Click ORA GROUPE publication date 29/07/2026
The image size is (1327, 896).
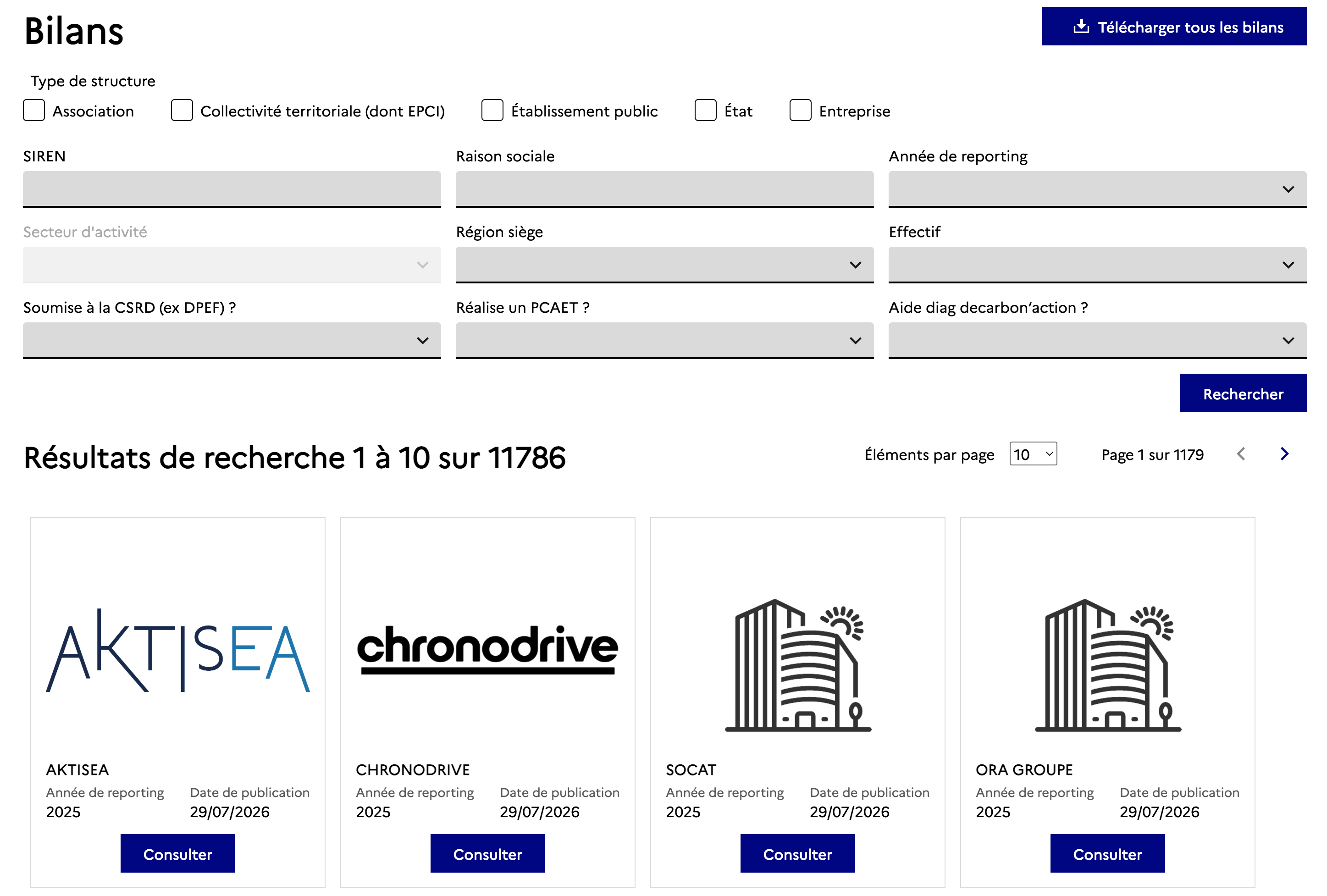(x=1160, y=812)
